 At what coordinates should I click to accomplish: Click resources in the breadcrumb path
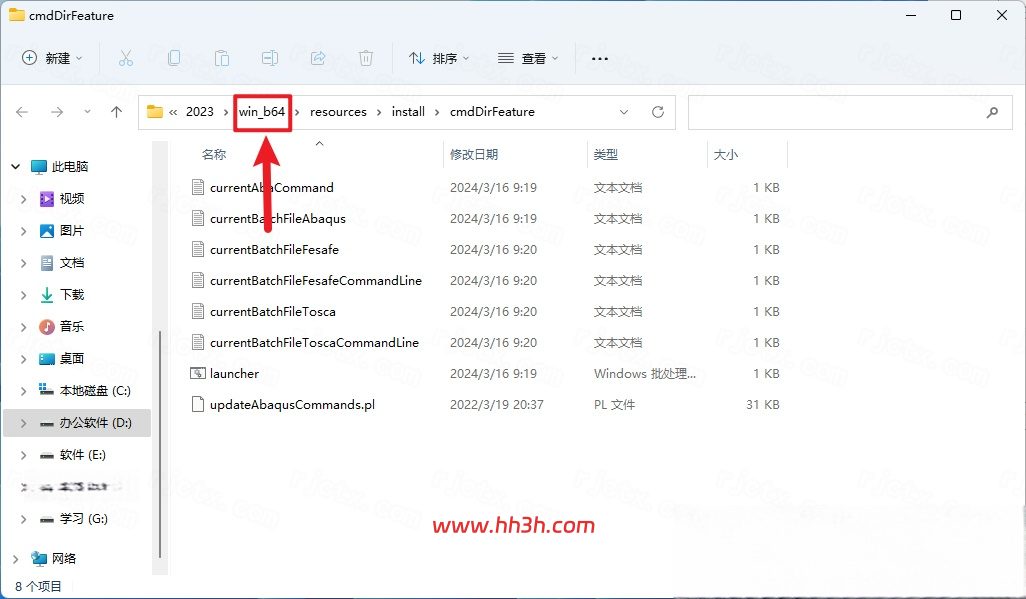coord(338,112)
